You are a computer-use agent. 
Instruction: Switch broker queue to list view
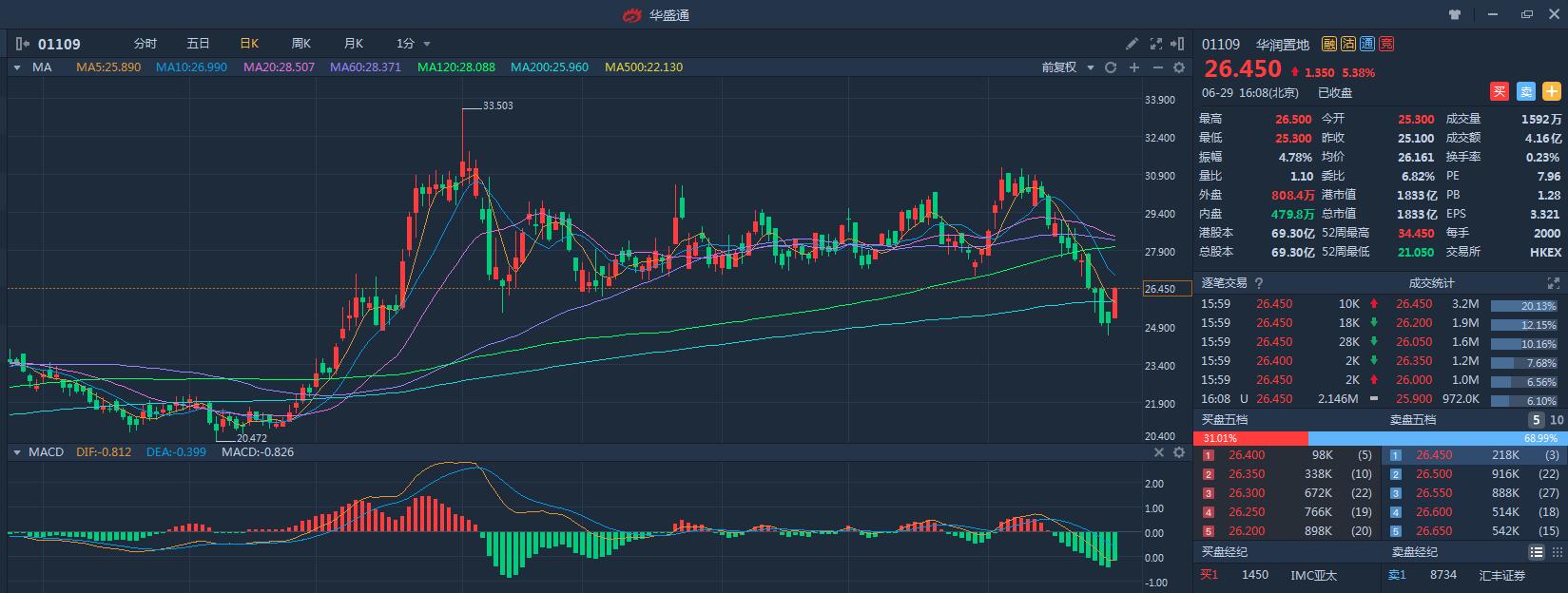[1537, 552]
